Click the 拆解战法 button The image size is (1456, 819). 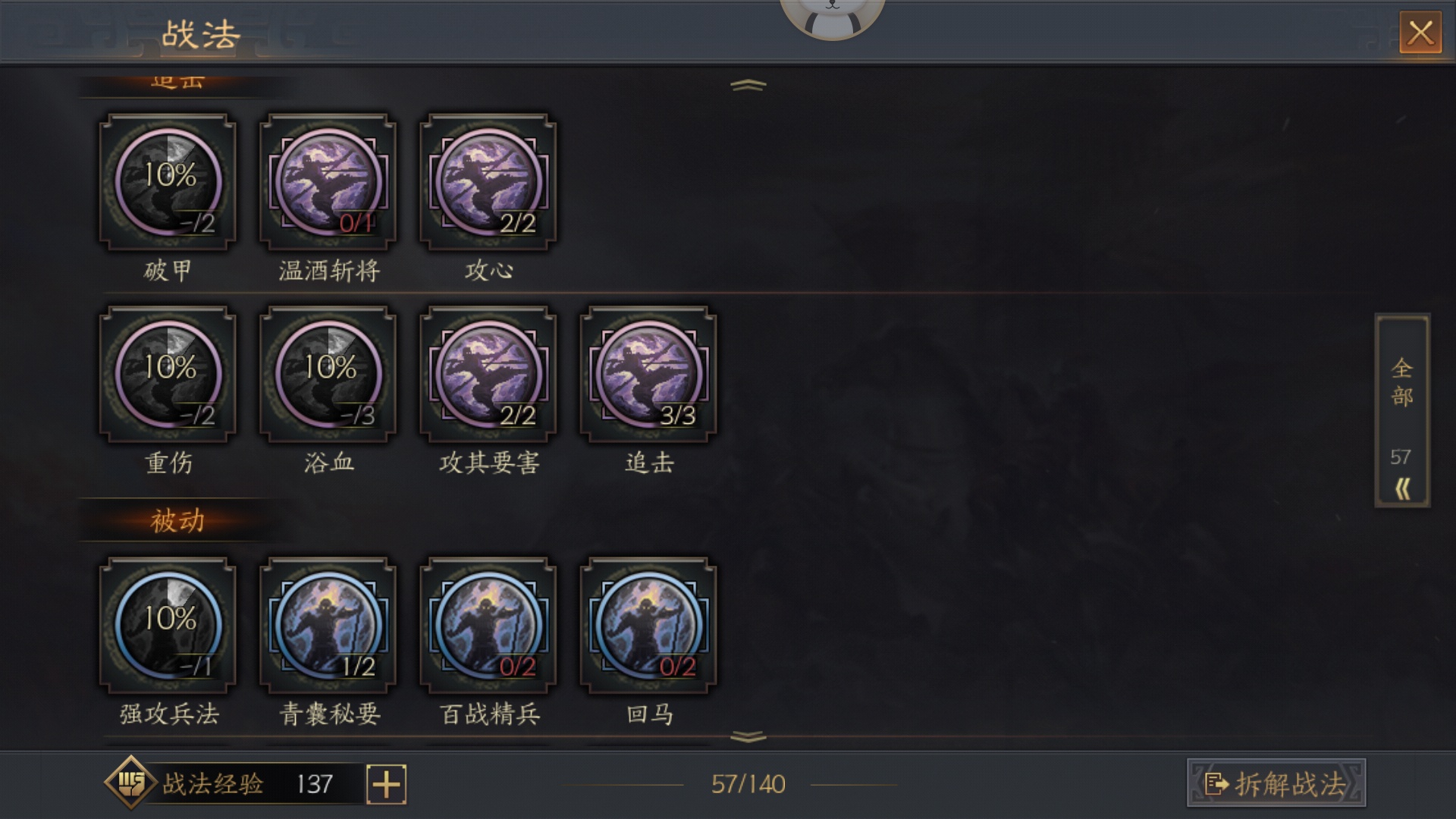(1276, 783)
